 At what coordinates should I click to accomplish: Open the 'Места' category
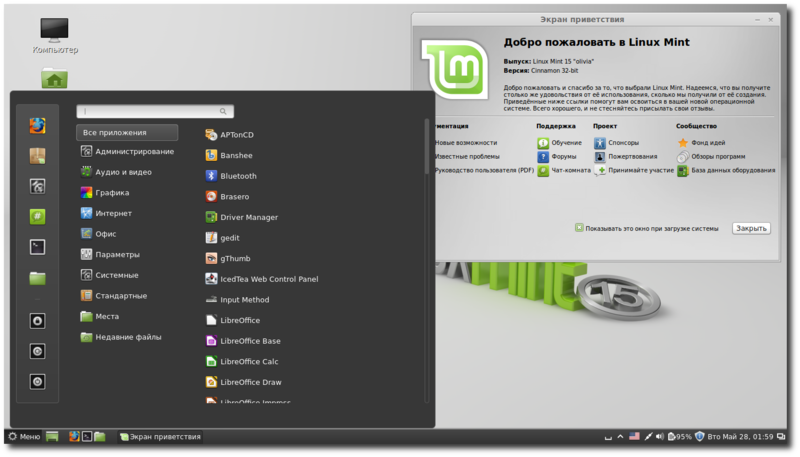tap(99, 316)
